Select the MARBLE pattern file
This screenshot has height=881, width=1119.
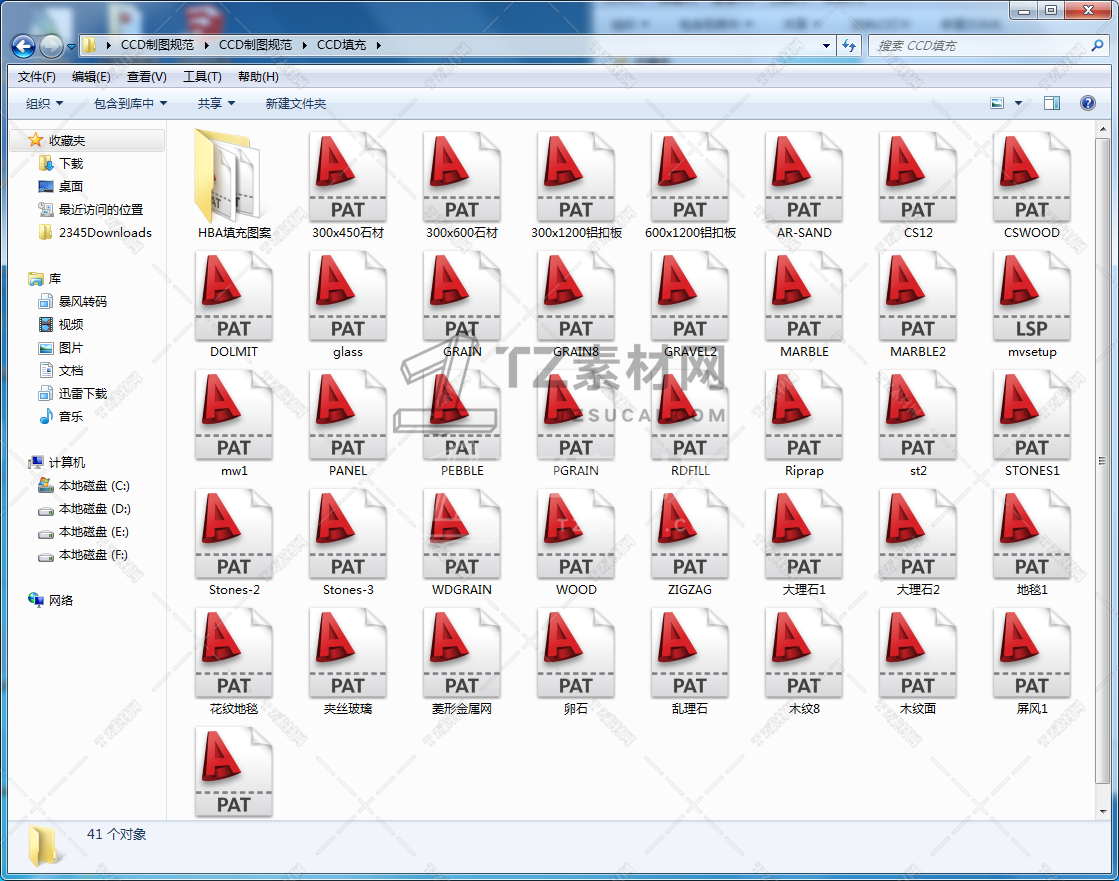[x=804, y=304]
